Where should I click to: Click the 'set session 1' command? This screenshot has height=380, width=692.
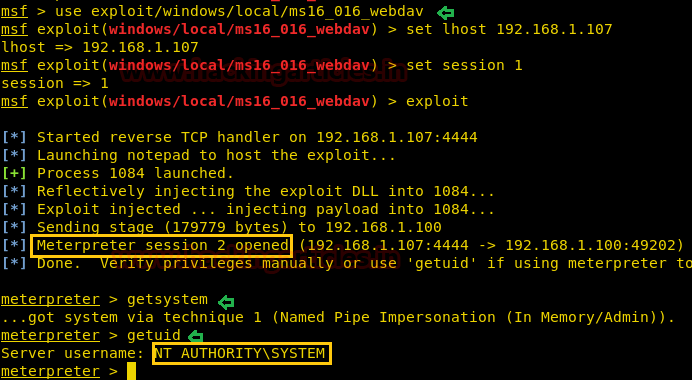click(464, 66)
